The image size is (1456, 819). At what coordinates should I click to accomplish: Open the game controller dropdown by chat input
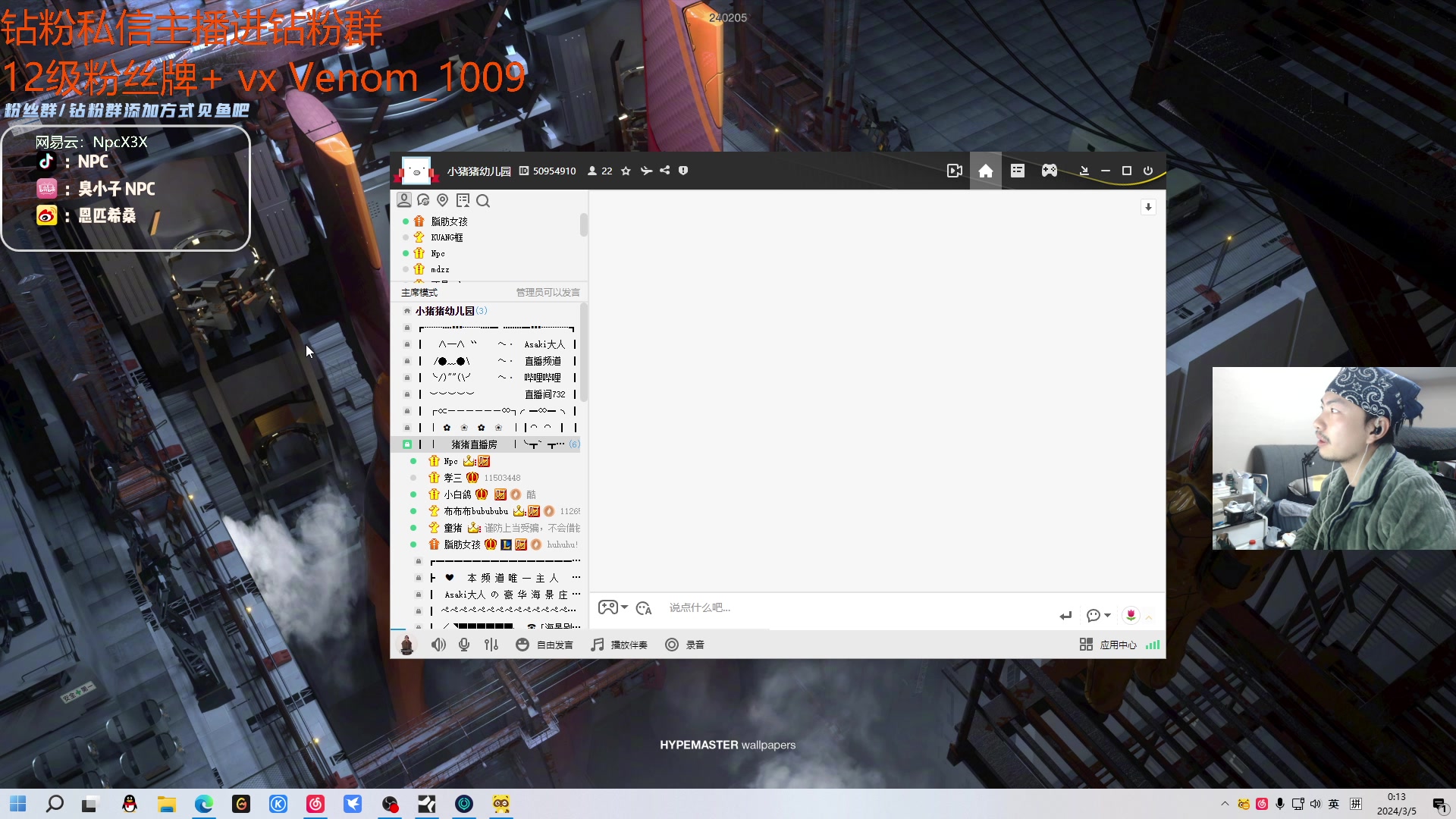click(x=613, y=607)
